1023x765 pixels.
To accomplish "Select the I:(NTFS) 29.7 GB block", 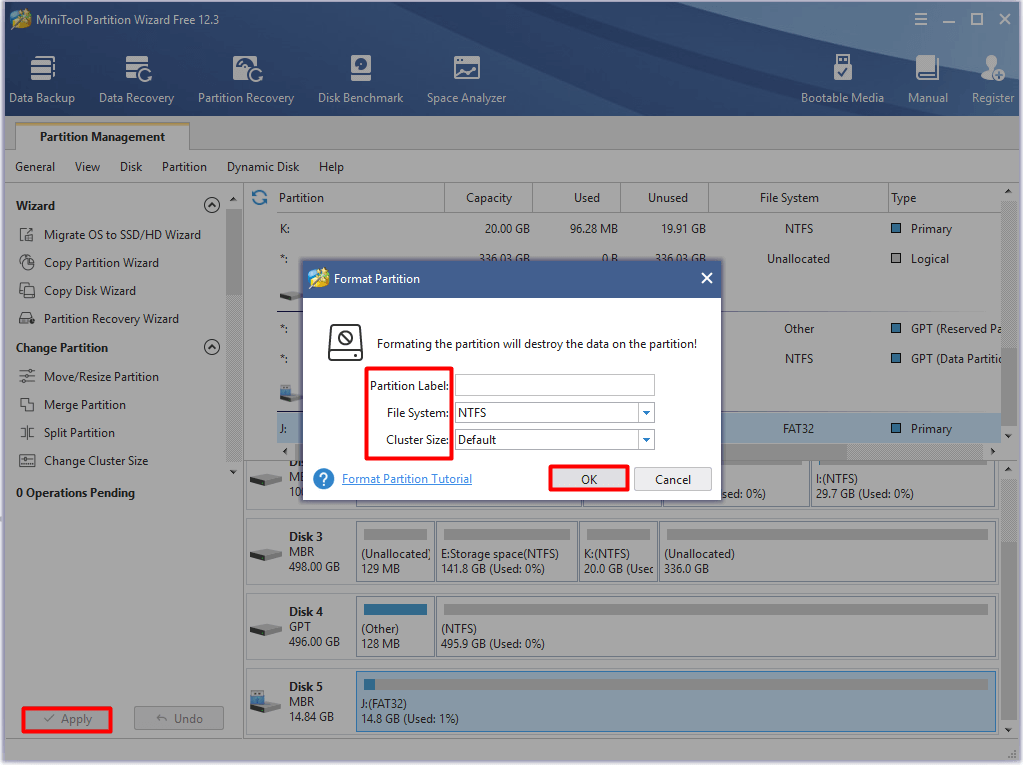I will pos(903,484).
